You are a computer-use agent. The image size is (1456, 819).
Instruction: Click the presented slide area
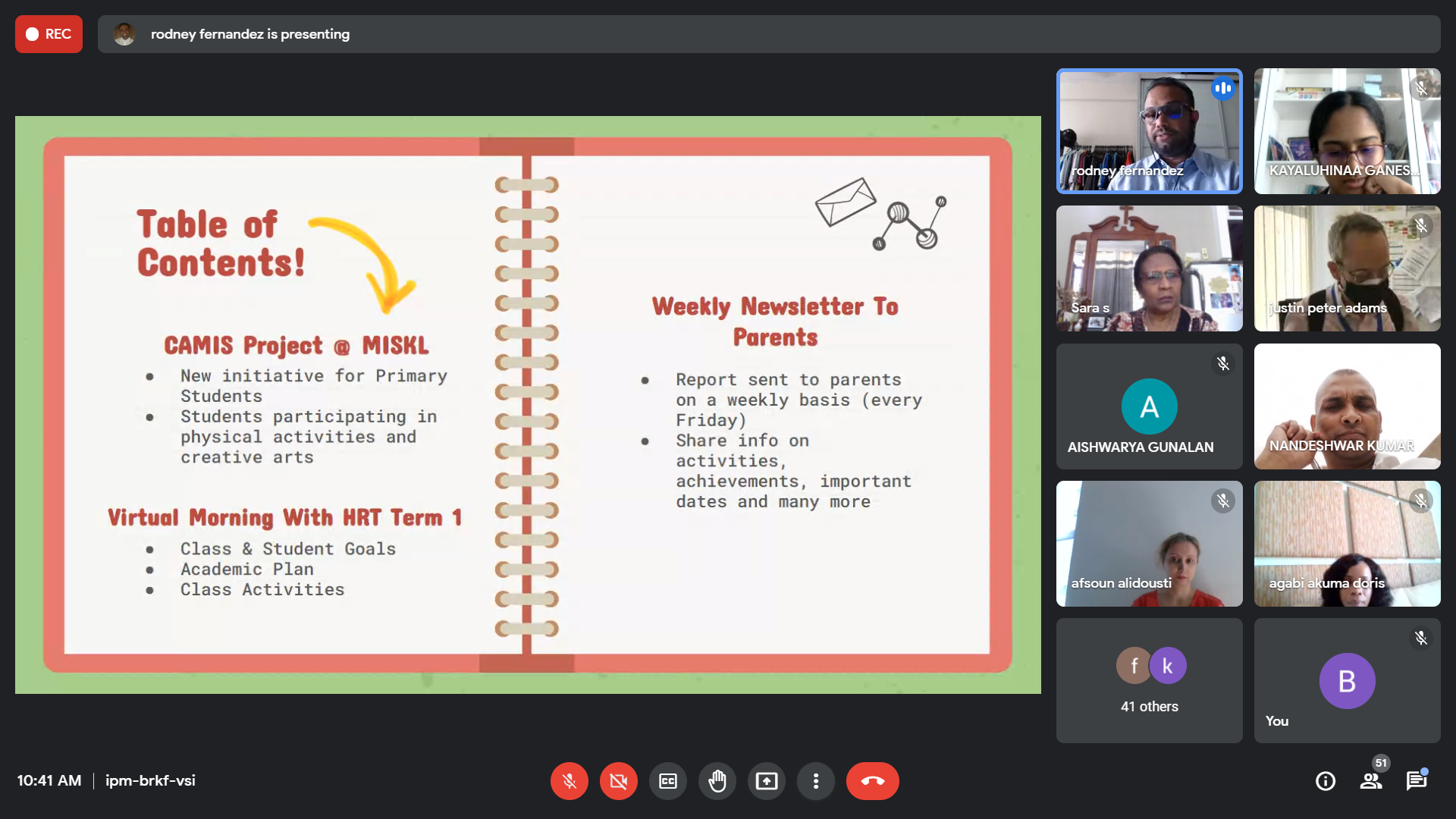tap(527, 404)
